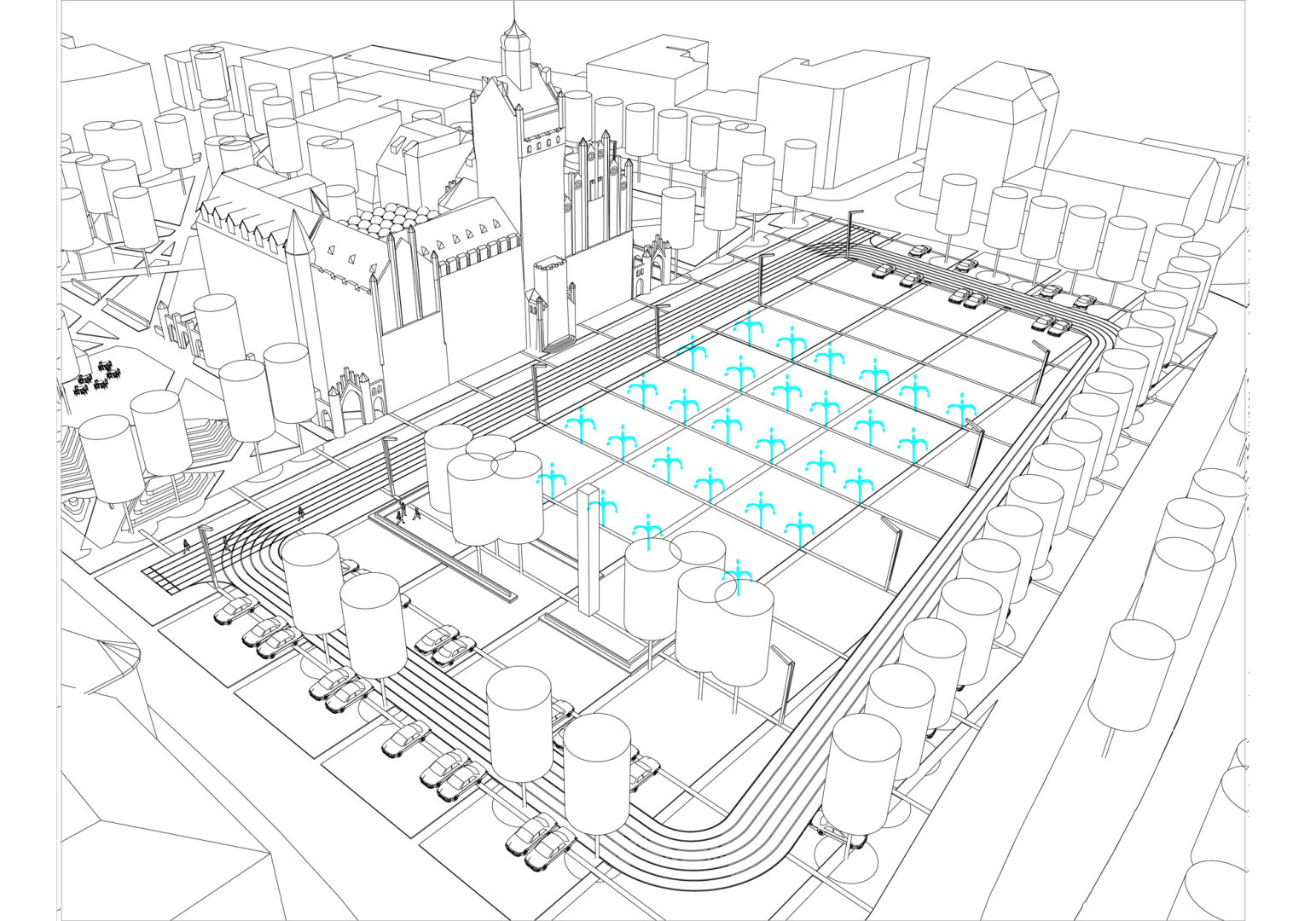This screenshot has width=1316, height=921.
Task: Select the long low bench in the plaza
Action: coord(443,554)
